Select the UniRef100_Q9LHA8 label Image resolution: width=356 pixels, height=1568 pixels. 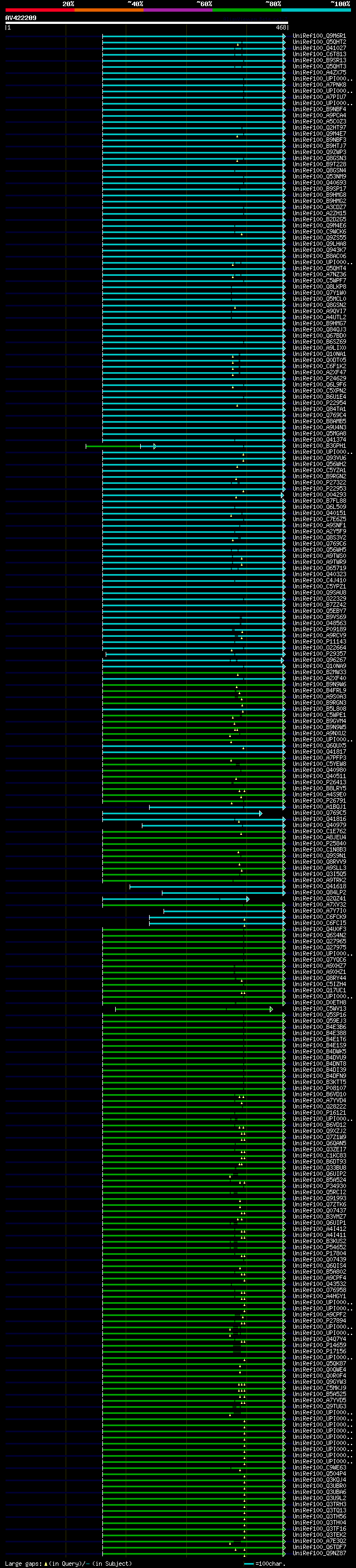tap(319, 244)
